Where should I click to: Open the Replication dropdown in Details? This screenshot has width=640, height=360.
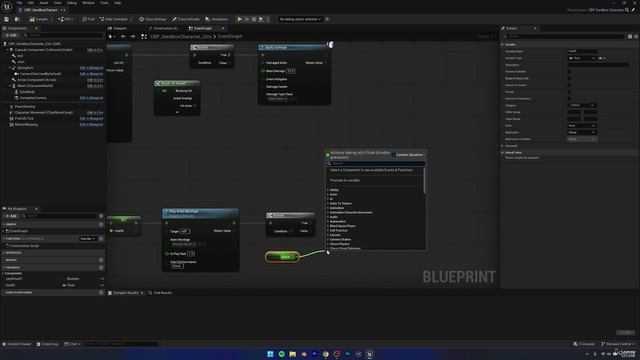[x=582, y=132]
